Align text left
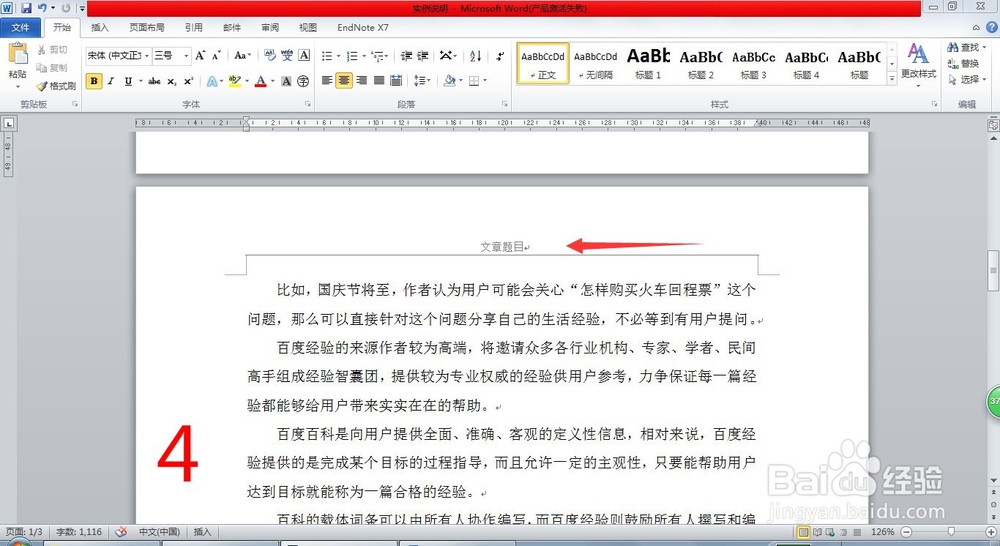Screen dimensions: 1000x546 coord(327,80)
